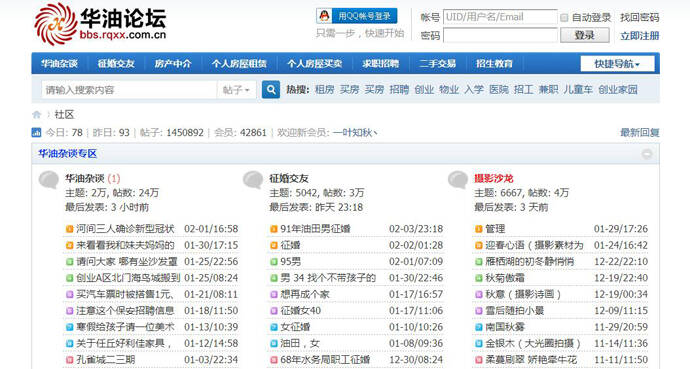Click the blue icon before 南国秋雾
This screenshot has width=690, height=369.
(x=479, y=327)
